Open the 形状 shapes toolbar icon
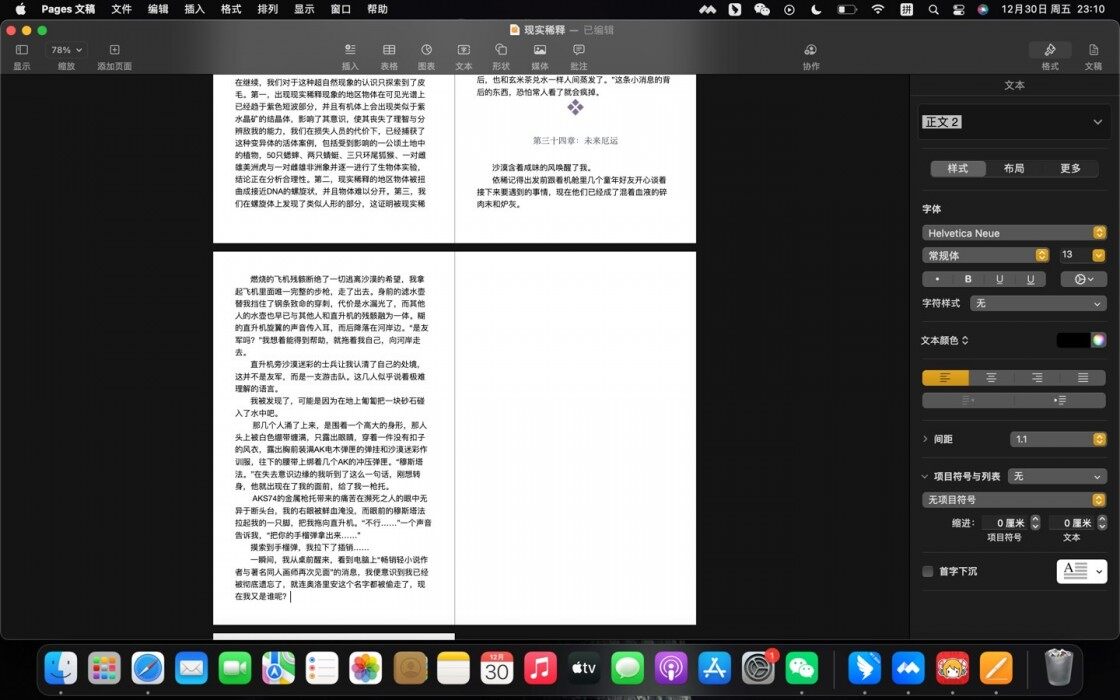The image size is (1120, 700). [x=501, y=50]
